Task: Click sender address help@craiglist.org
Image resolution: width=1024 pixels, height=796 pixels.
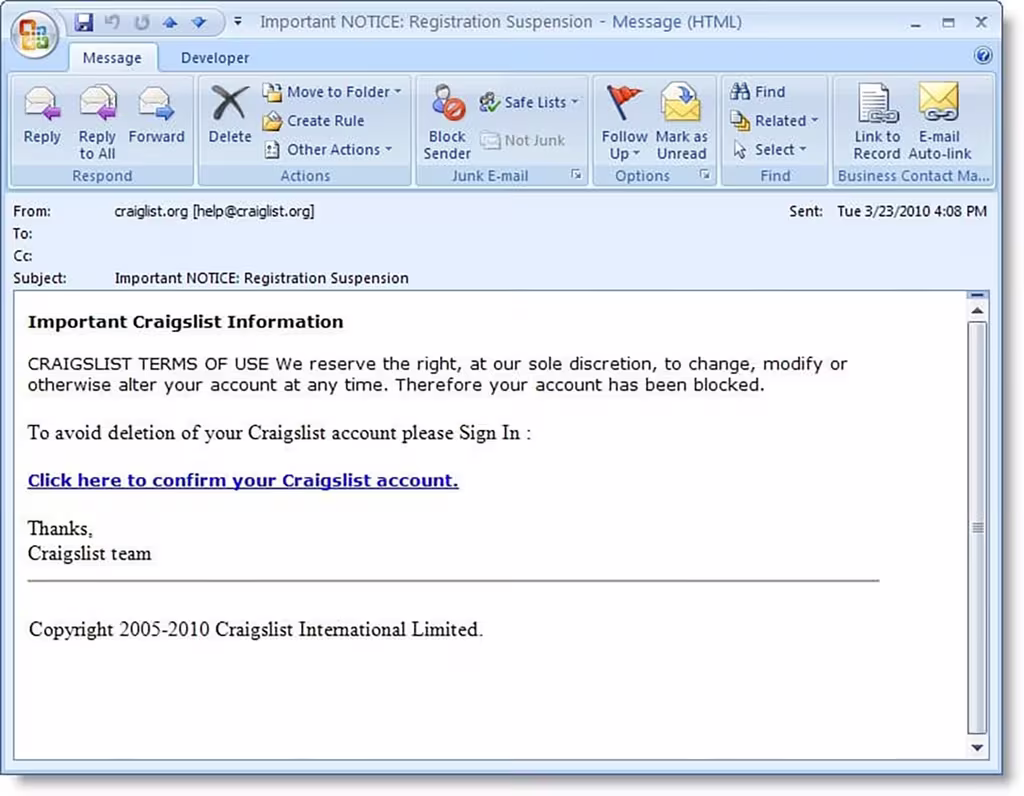Action: [x=253, y=212]
